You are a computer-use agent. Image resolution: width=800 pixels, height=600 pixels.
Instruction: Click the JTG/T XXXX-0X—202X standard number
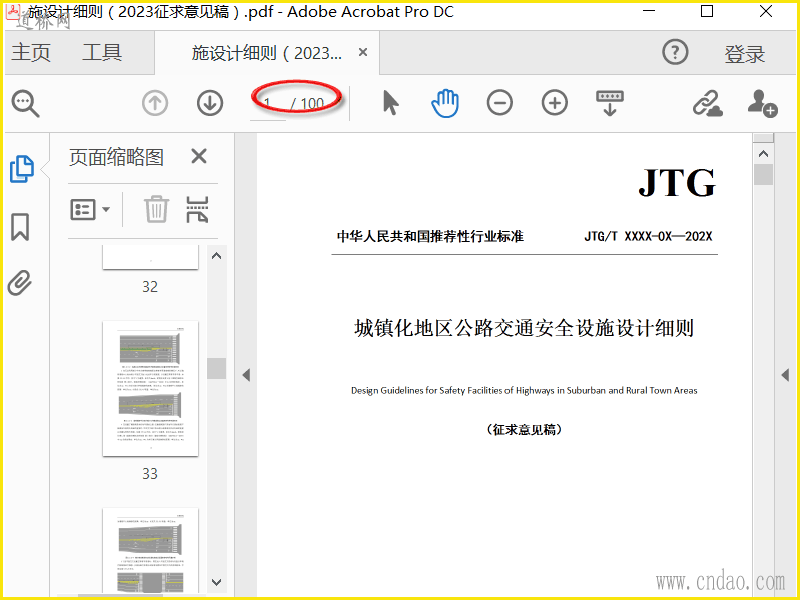648,236
